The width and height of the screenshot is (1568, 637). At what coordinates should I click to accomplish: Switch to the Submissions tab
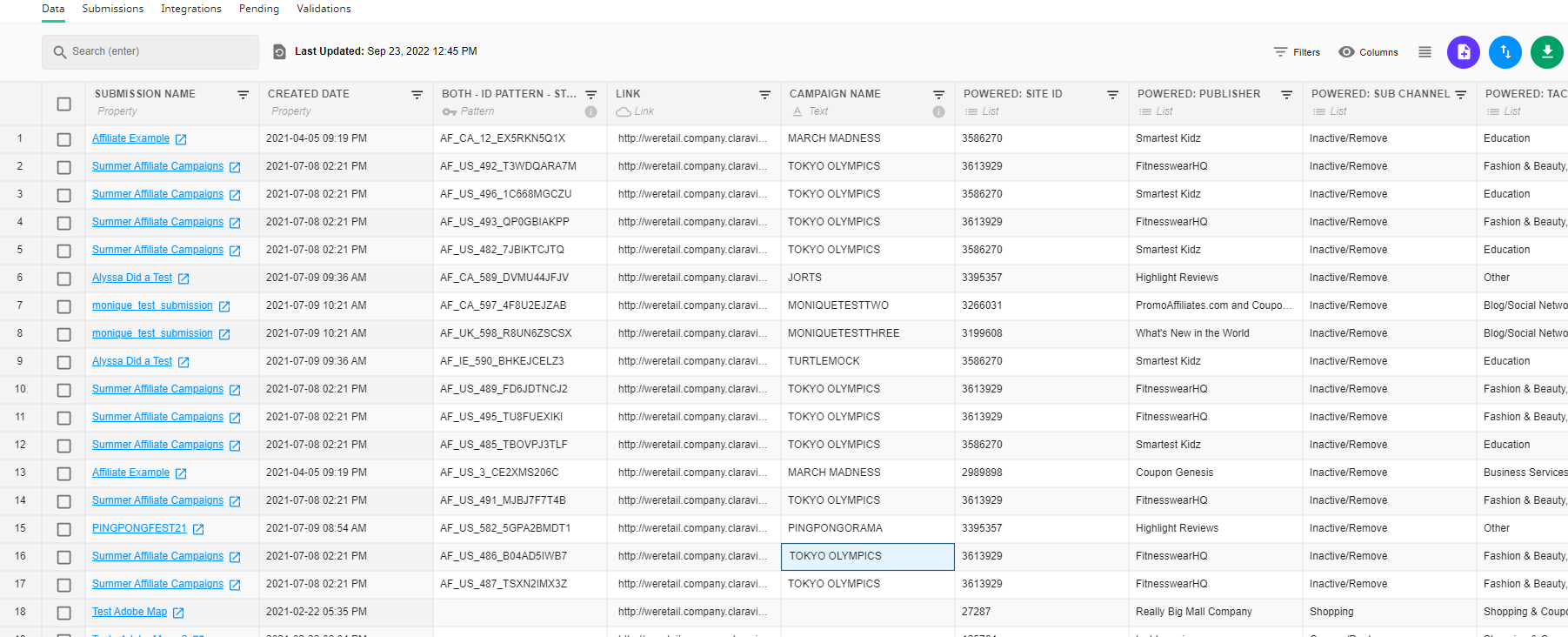click(x=113, y=9)
